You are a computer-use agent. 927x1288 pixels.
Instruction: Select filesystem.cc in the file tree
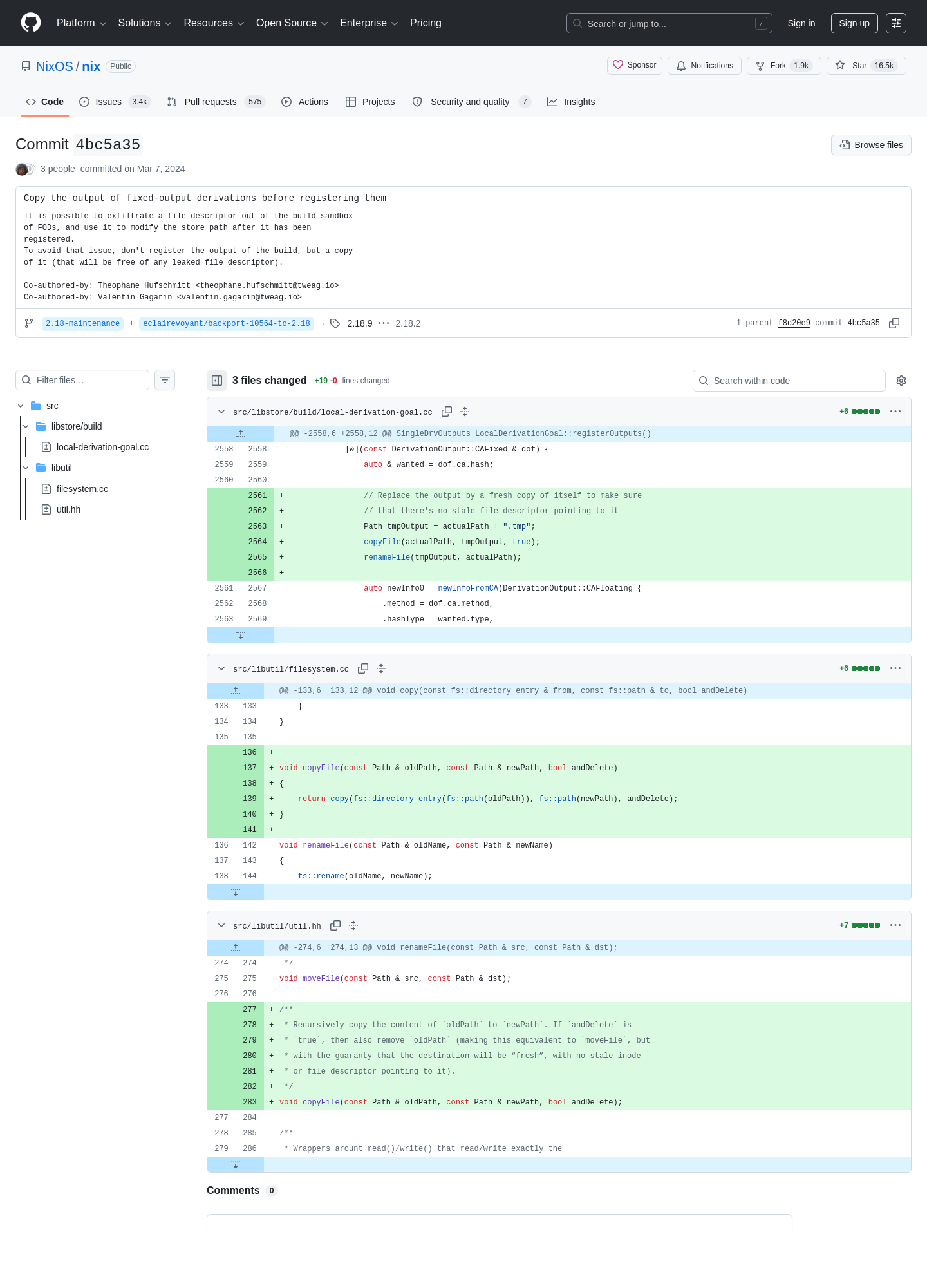click(x=82, y=489)
